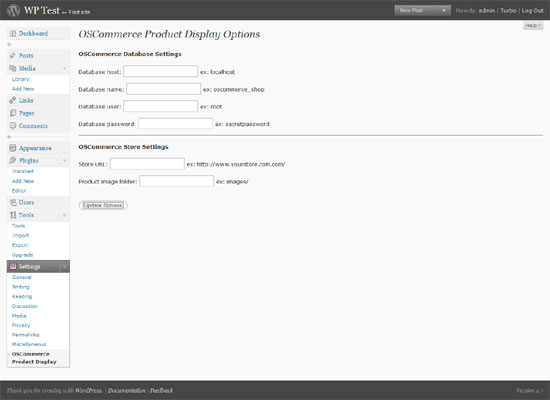The image size is (550, 400).
Task: Open the New Post dropdown arrow
Action: 444,11
